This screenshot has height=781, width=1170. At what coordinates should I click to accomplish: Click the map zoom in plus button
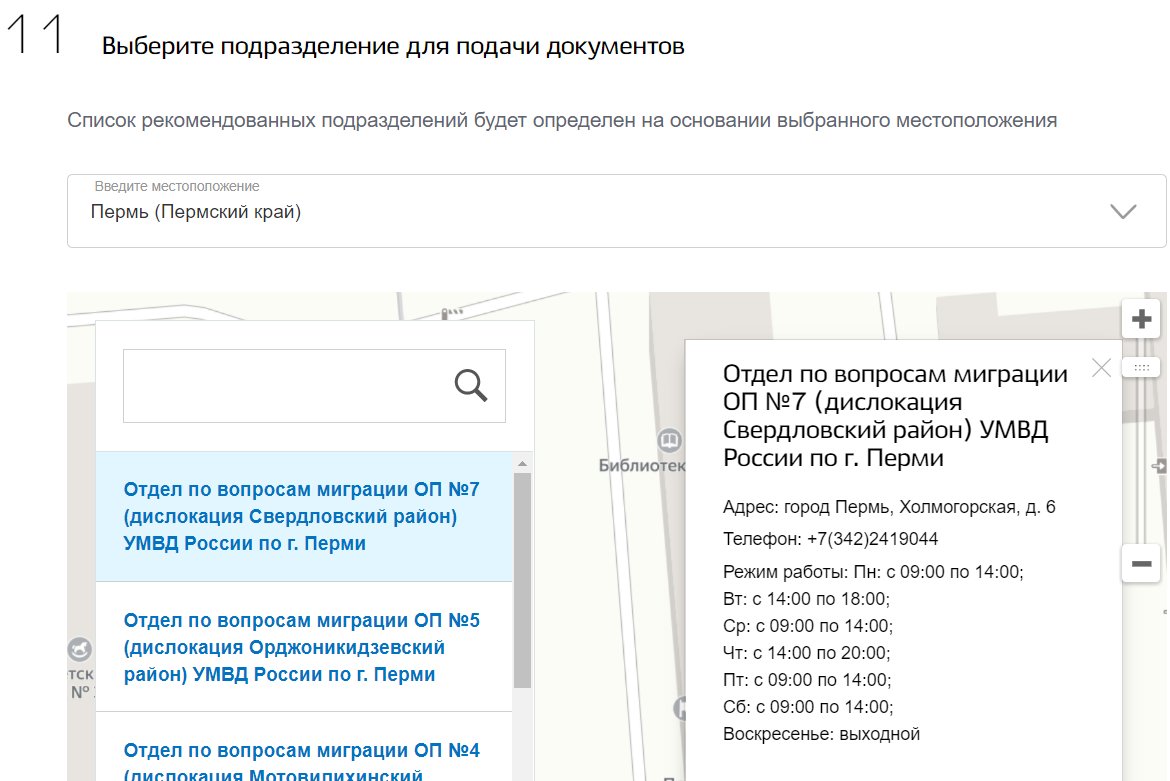(1141, 319)
